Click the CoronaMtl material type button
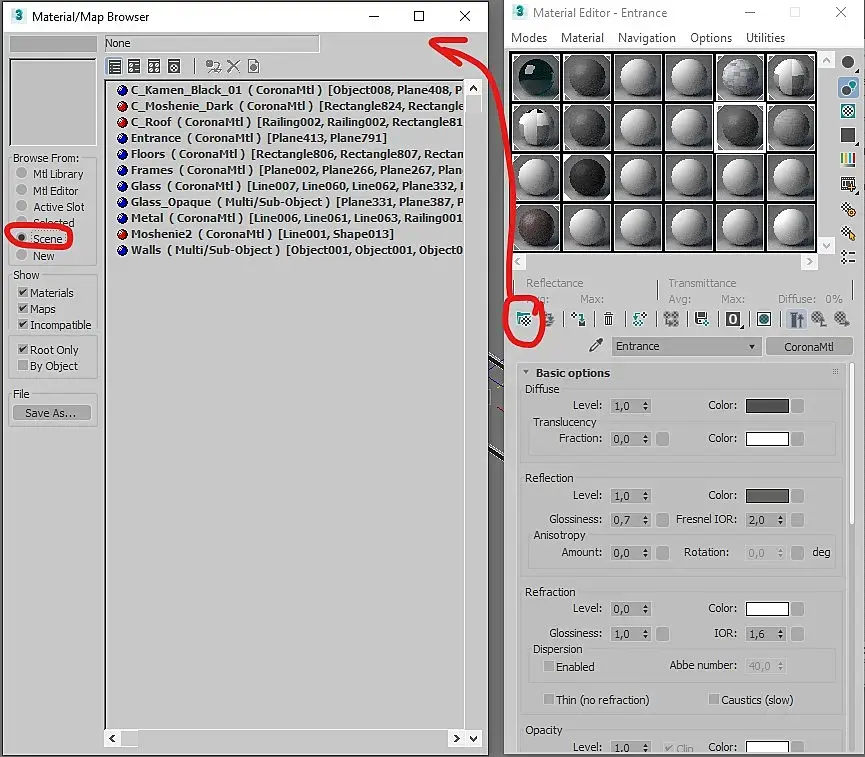The image size is (865, 757). pos(809,346)
